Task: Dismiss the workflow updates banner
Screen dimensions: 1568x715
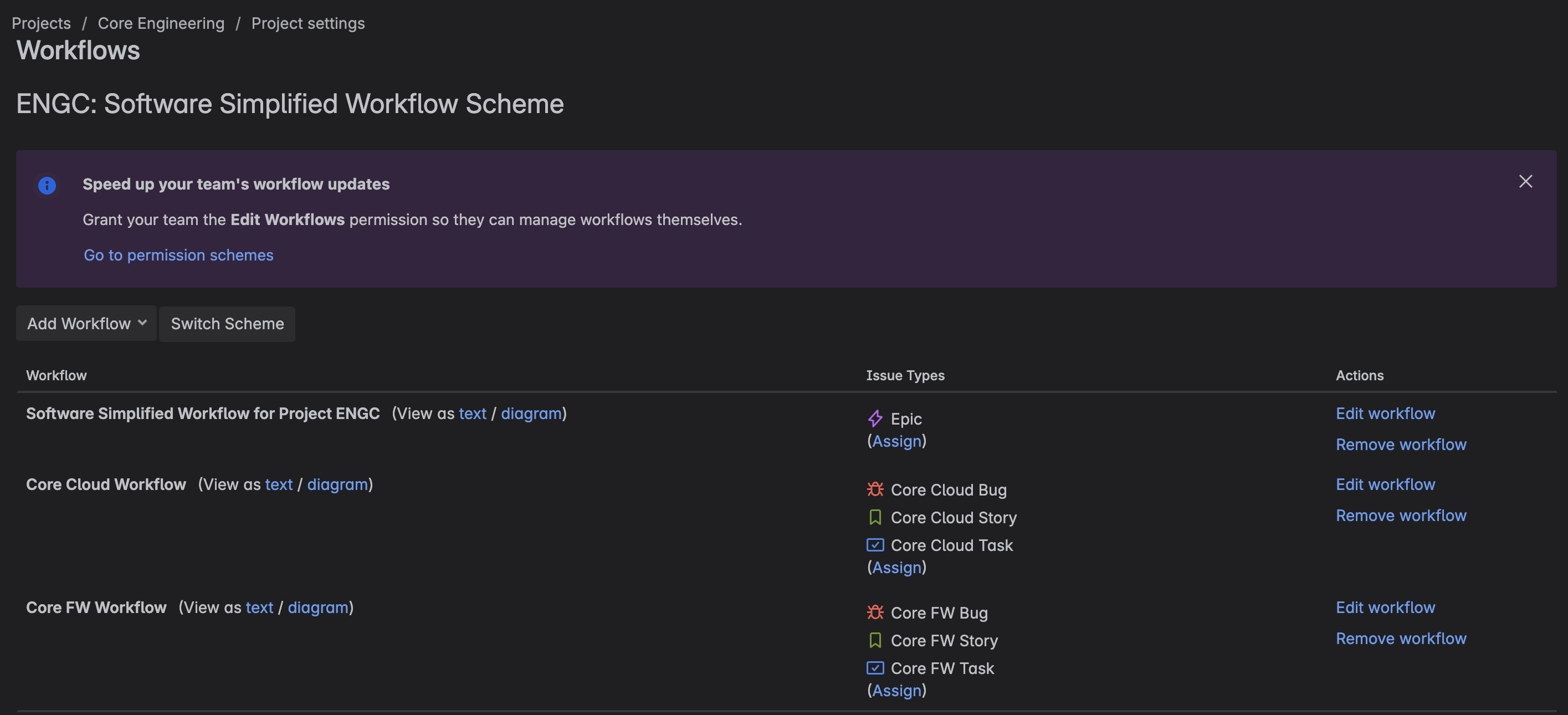Action: pos(1525,181)
